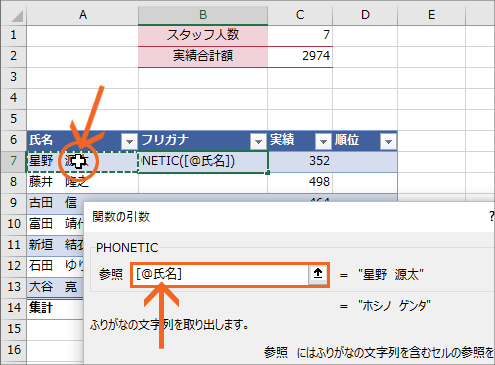495x365 pixels.
Task: Click the cell with value 7
Action: pos(300,35)
